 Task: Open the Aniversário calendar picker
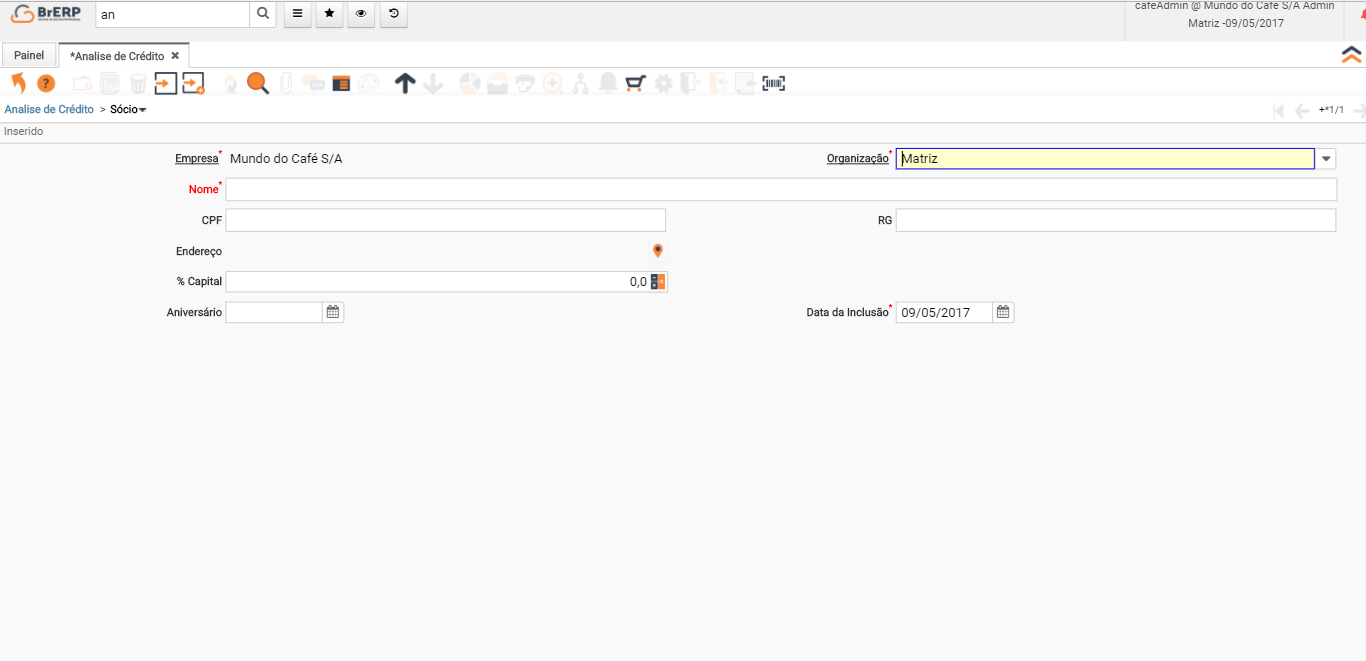tap(333, 312)
